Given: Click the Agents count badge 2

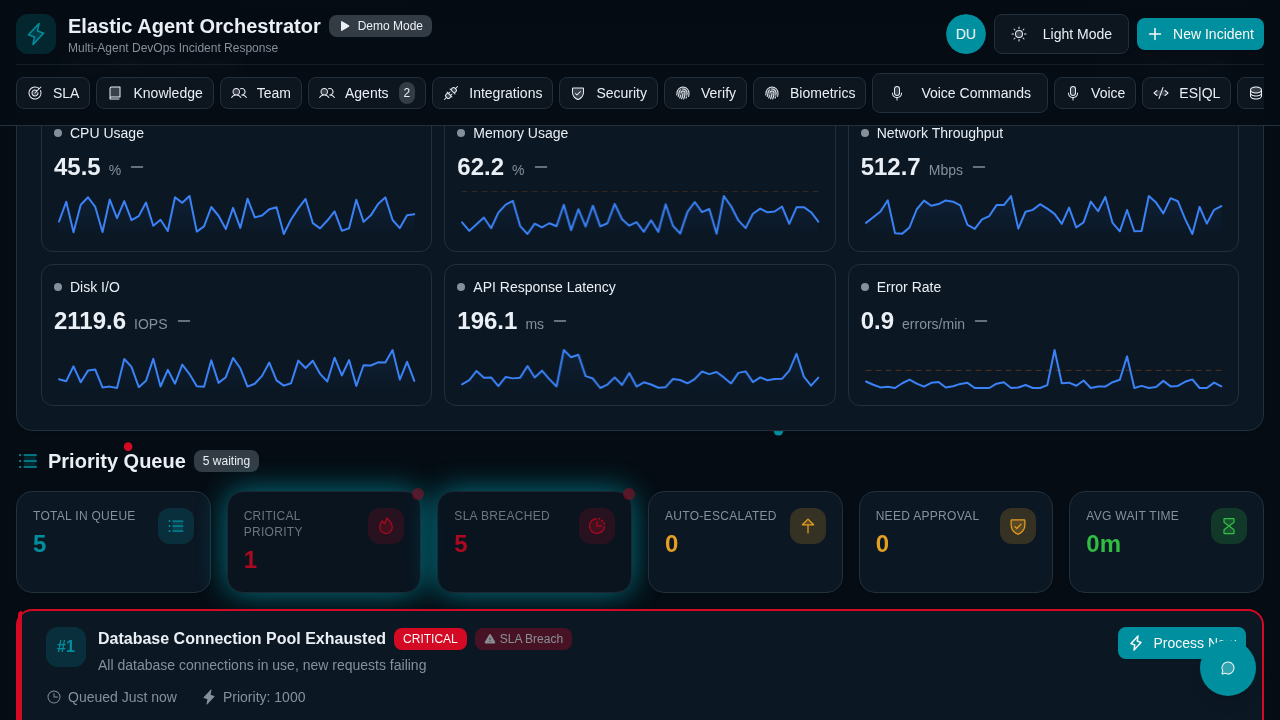Looking at the screenshot, I should pos(407,93).
